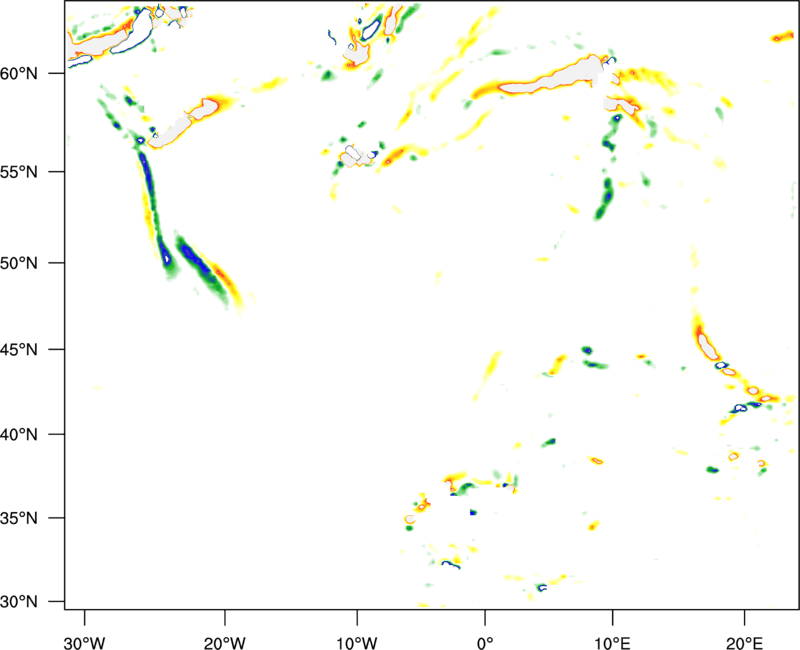The height and width of the screenshot is (650, 800).
Task: Click the 20°E longitude label
Action: pos(743,643)
